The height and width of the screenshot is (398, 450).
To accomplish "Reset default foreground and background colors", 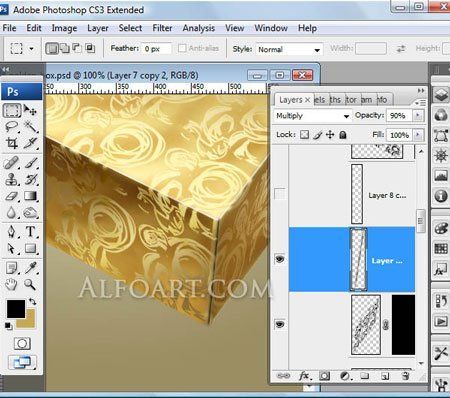I will [8, 326].
